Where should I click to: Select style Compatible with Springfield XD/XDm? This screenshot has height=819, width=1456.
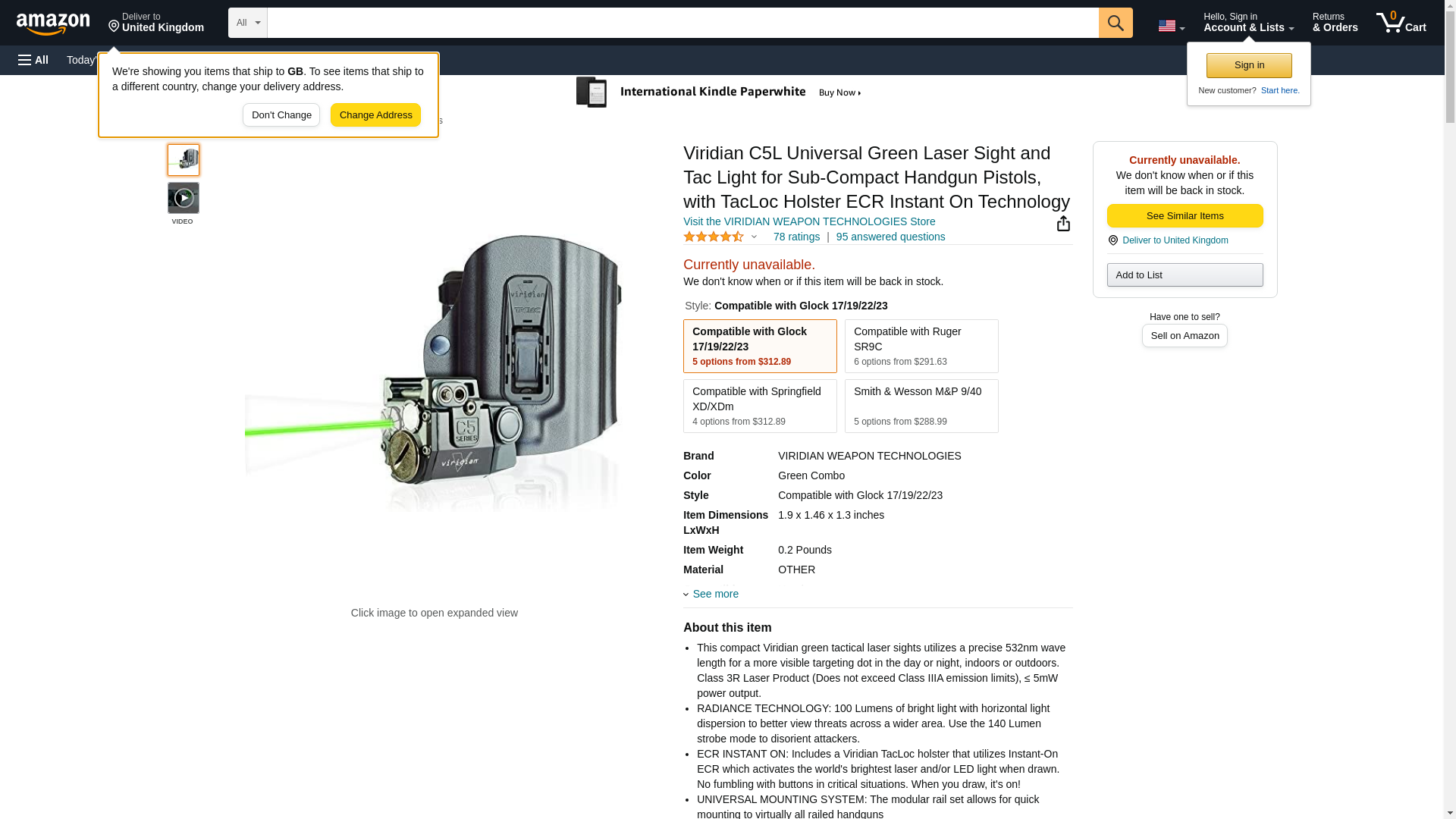pos(760,406)
